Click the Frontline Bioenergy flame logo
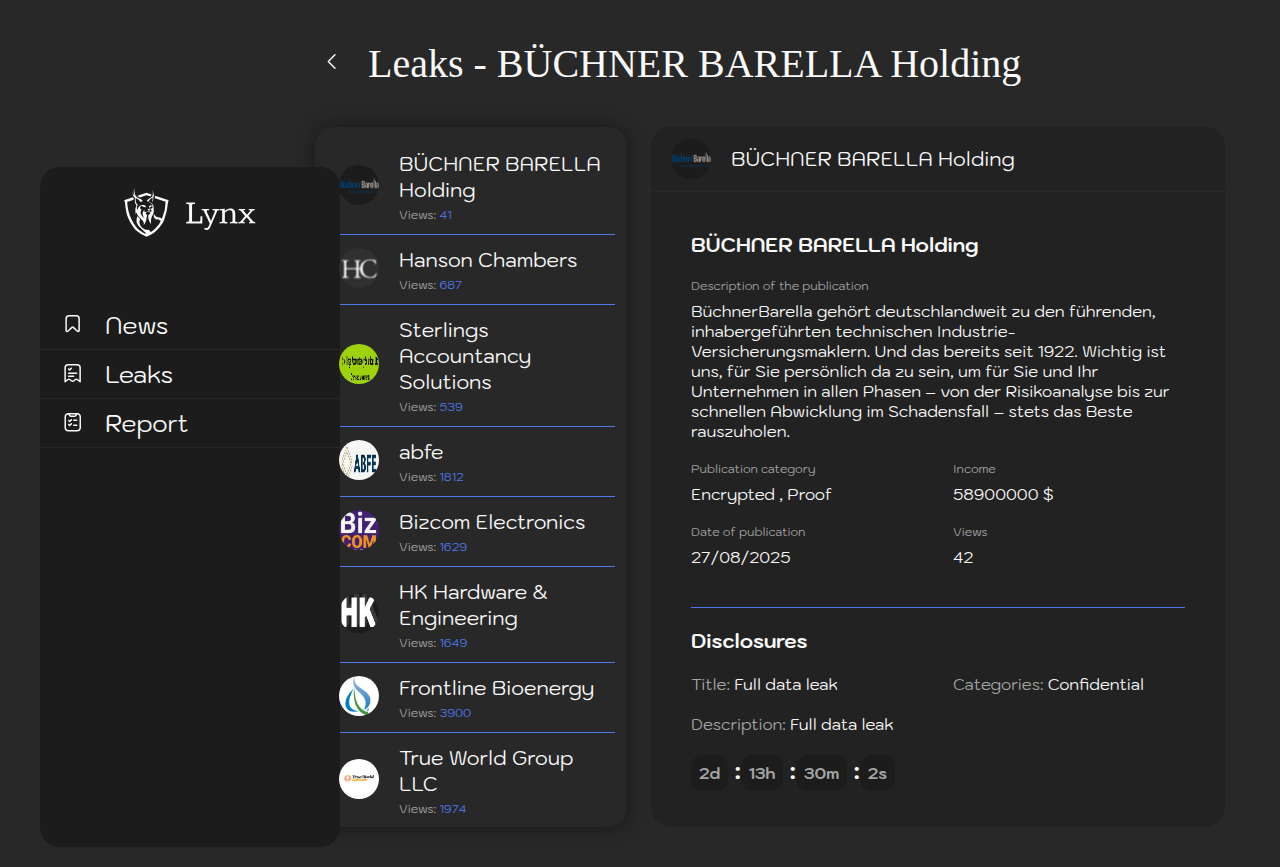This screenshot has height=867, width=1280. pyautogui.click(x=359, y=696)
